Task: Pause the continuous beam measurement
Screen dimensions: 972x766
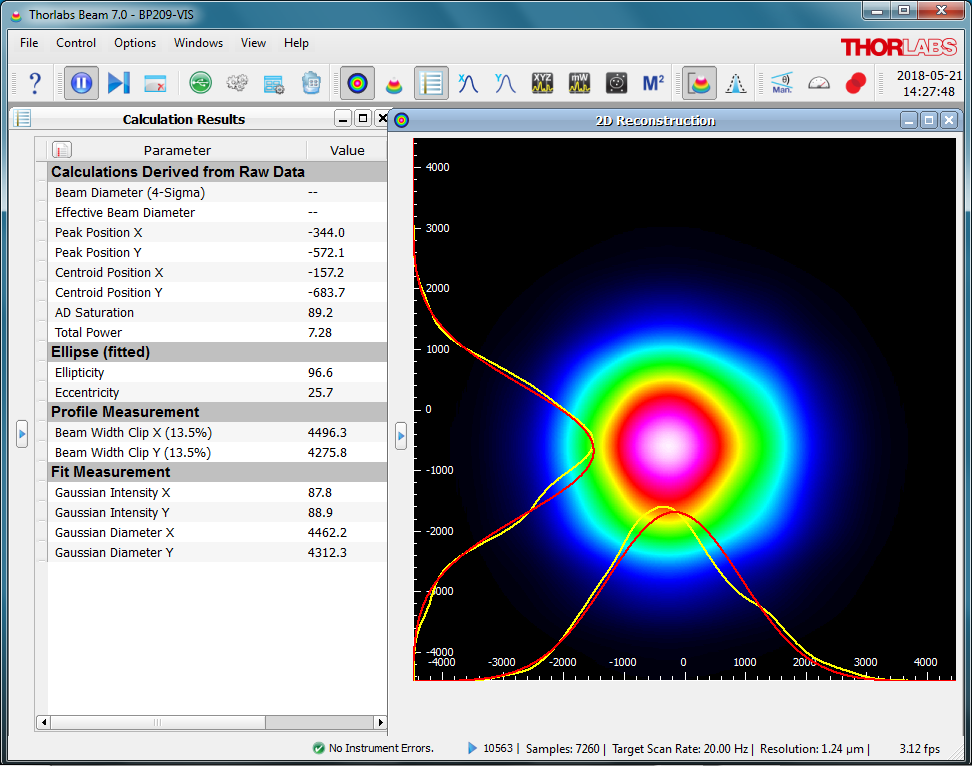Action: tap(82, 83)
